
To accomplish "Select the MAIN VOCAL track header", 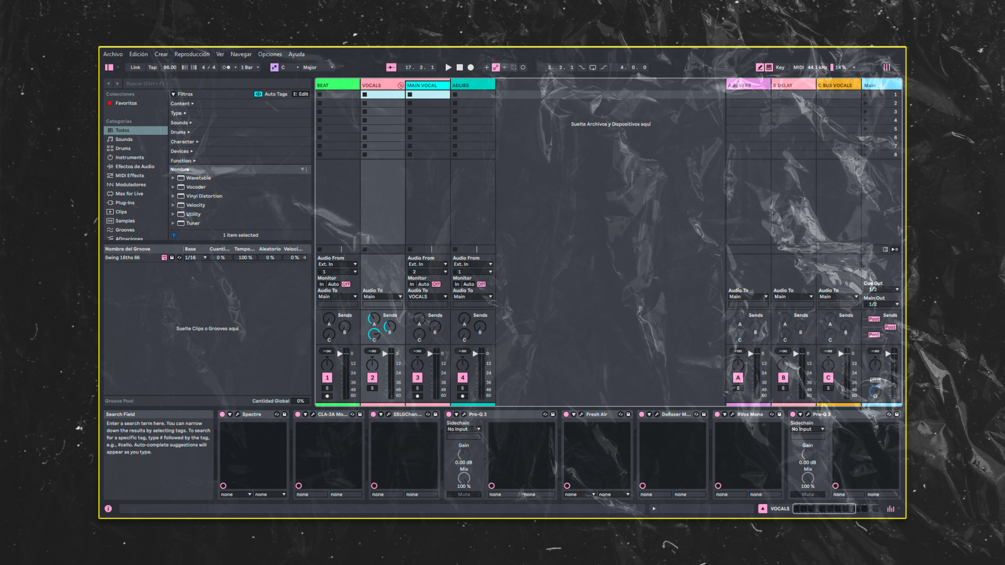I will click(x=428, y=85).
